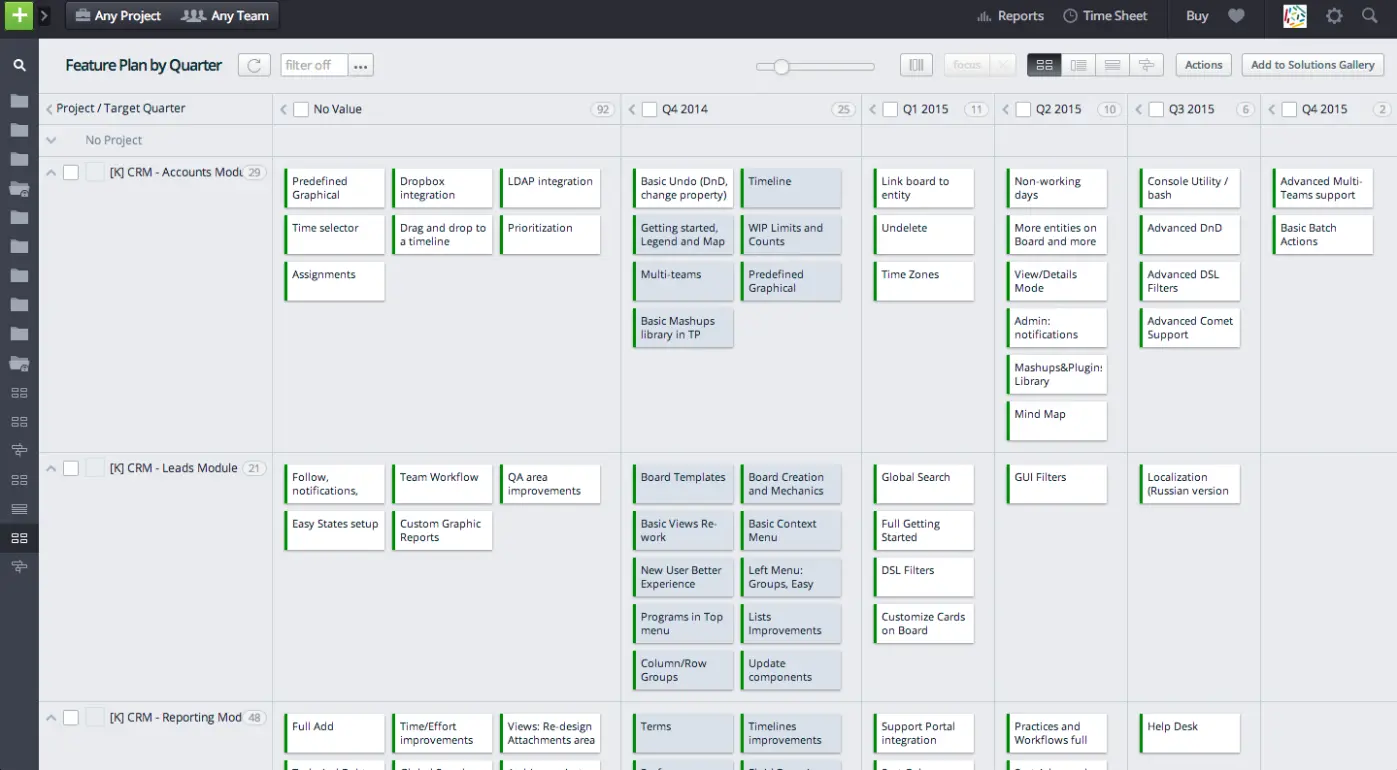
Task: Open the LDAP integration card
Action: (550, 188)
